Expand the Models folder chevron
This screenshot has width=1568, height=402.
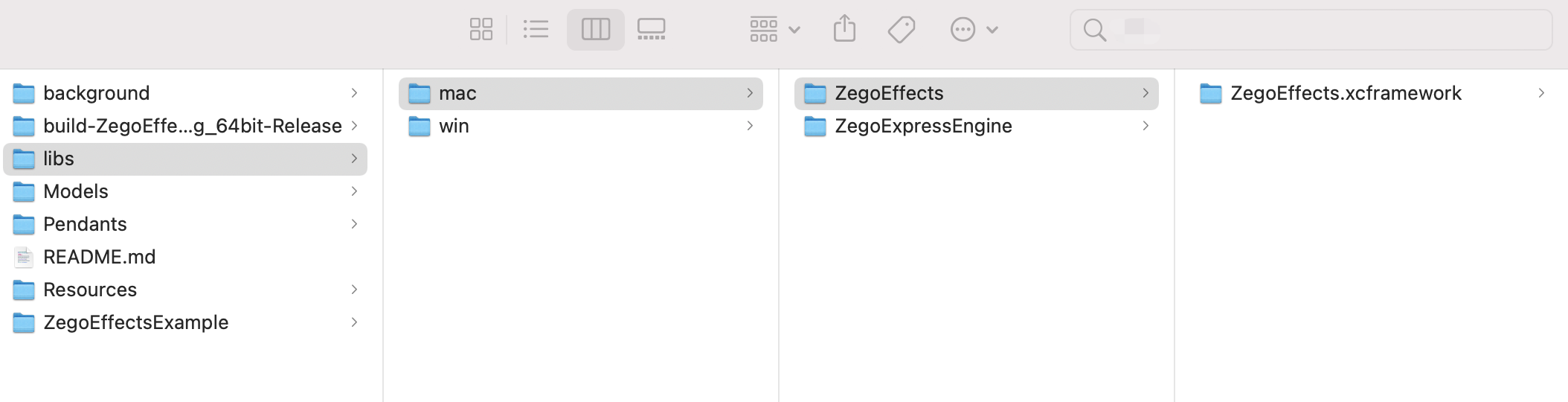pyautogui.click(x=354, y=191)
